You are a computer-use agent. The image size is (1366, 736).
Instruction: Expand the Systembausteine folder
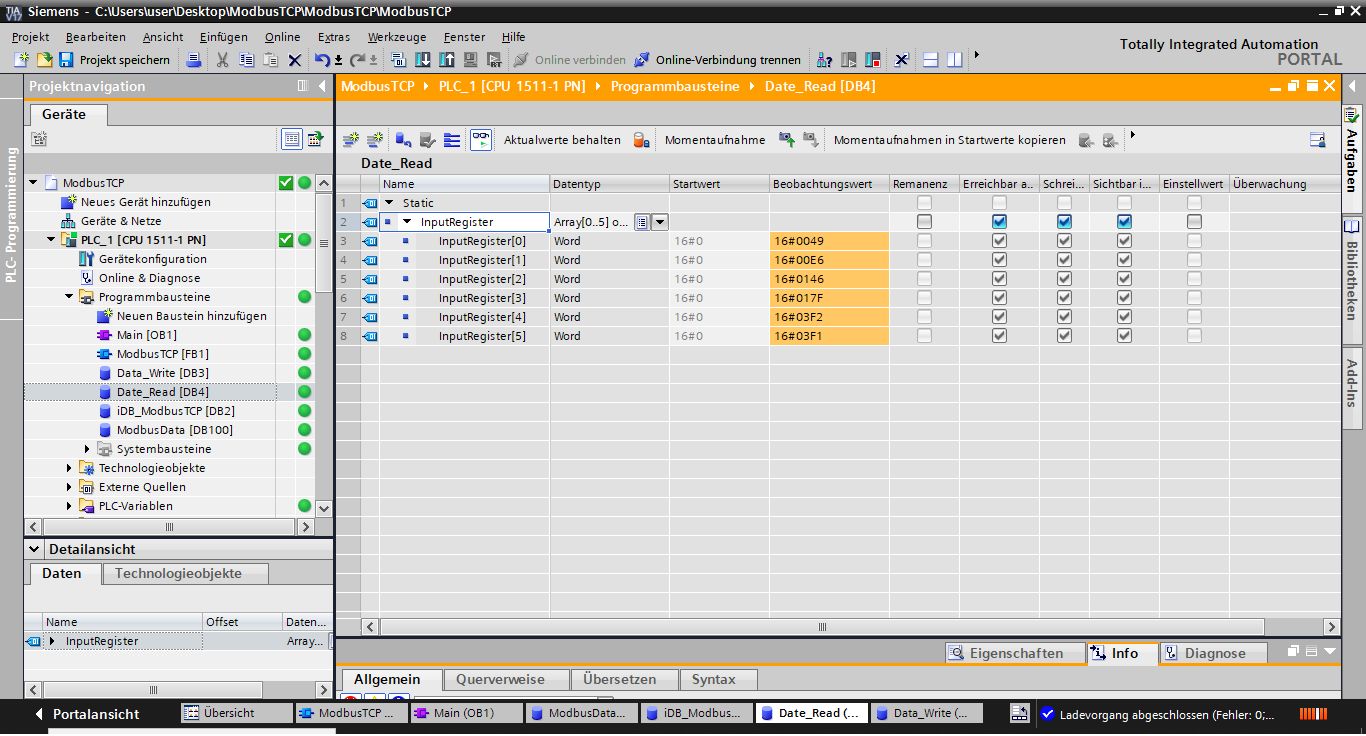pyautogui.click(x=87, y=449)
